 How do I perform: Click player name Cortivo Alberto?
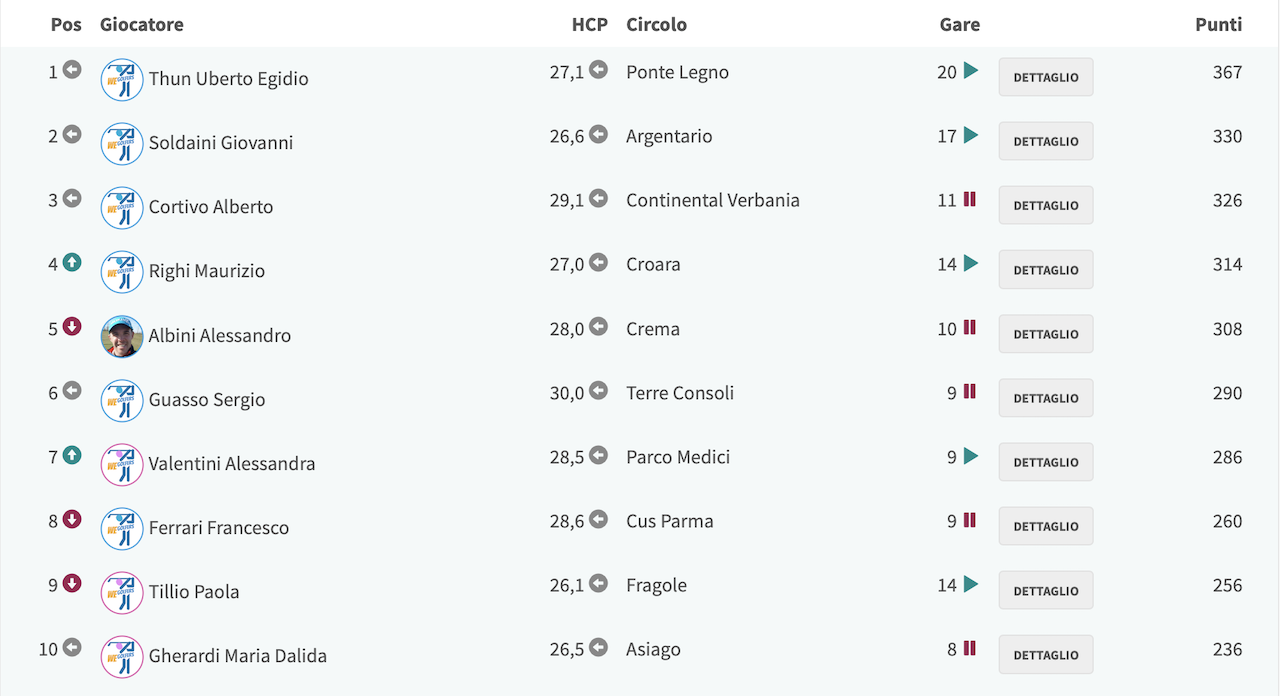[211, 207]
